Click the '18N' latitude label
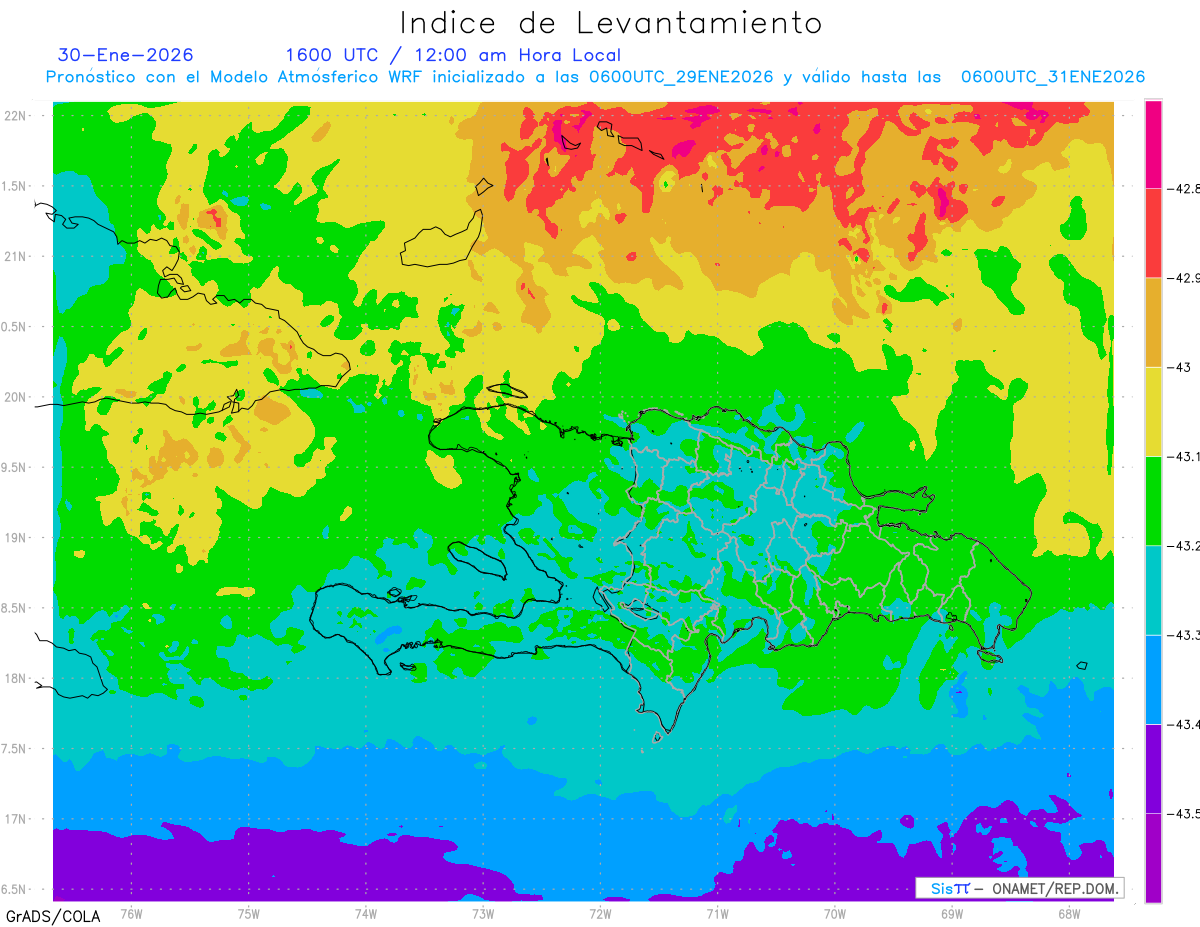The height and width of the screenshot is (927, 1200). coord(16,678)
